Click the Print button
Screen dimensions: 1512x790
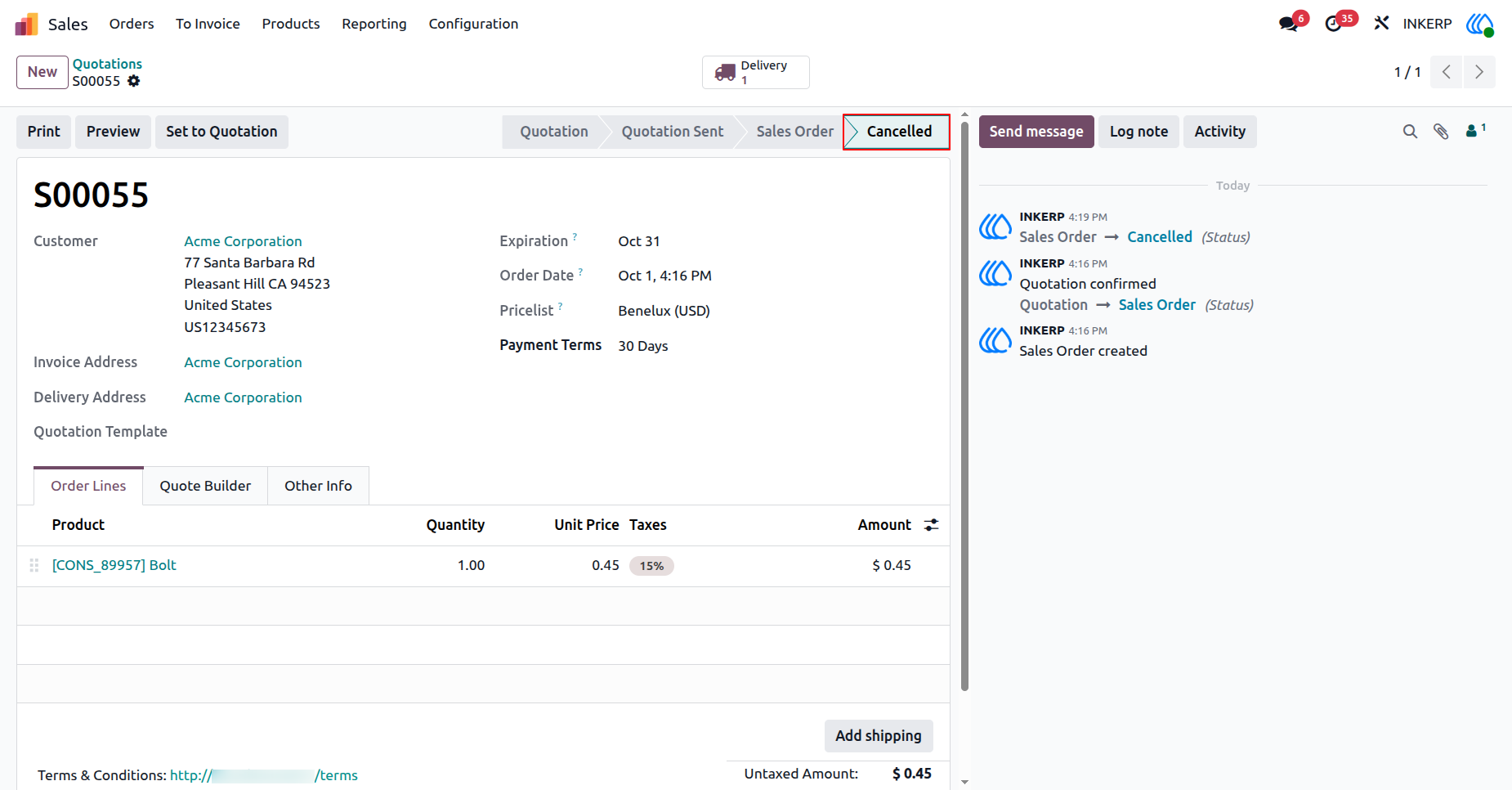tap(44, 132)
